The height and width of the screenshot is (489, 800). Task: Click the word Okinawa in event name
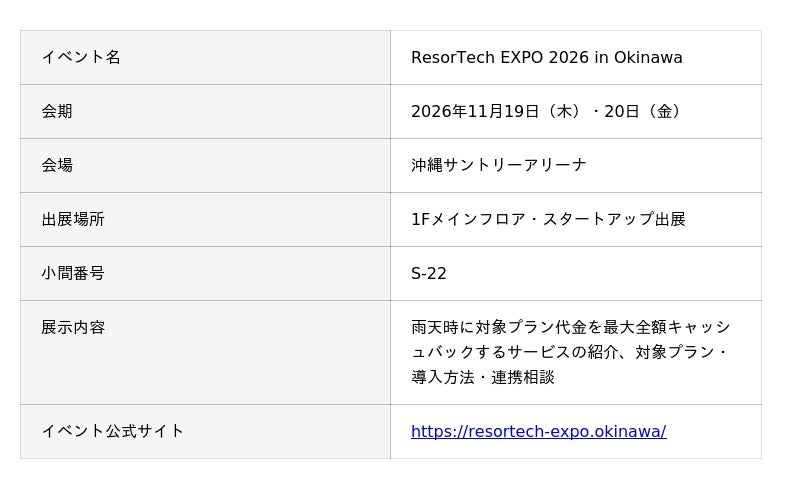[x=648, y=57]
